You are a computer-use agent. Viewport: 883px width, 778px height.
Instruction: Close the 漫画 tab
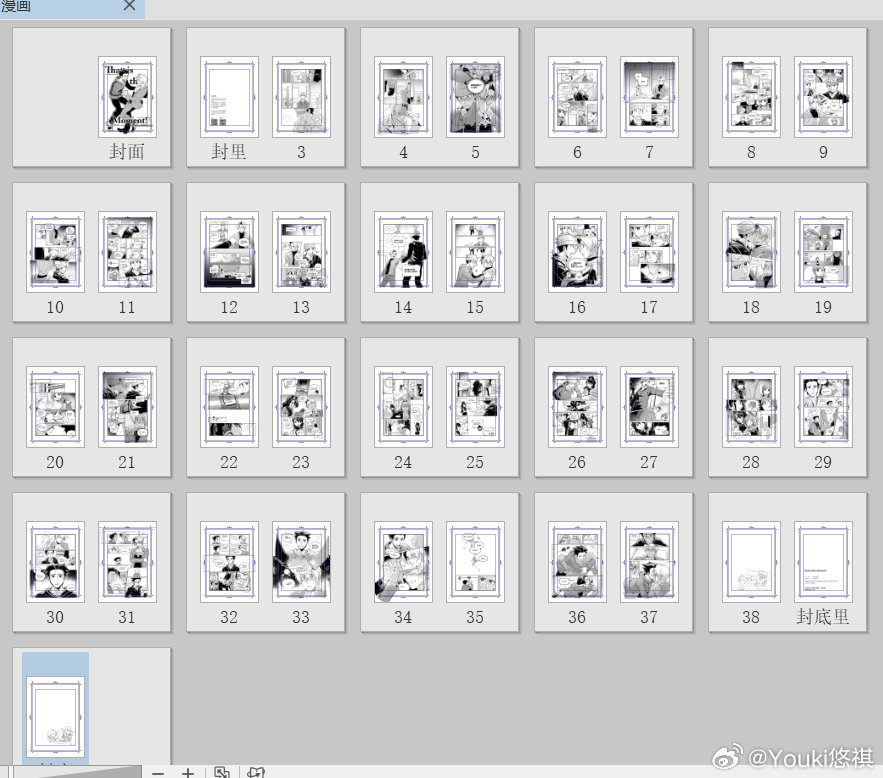130,6
